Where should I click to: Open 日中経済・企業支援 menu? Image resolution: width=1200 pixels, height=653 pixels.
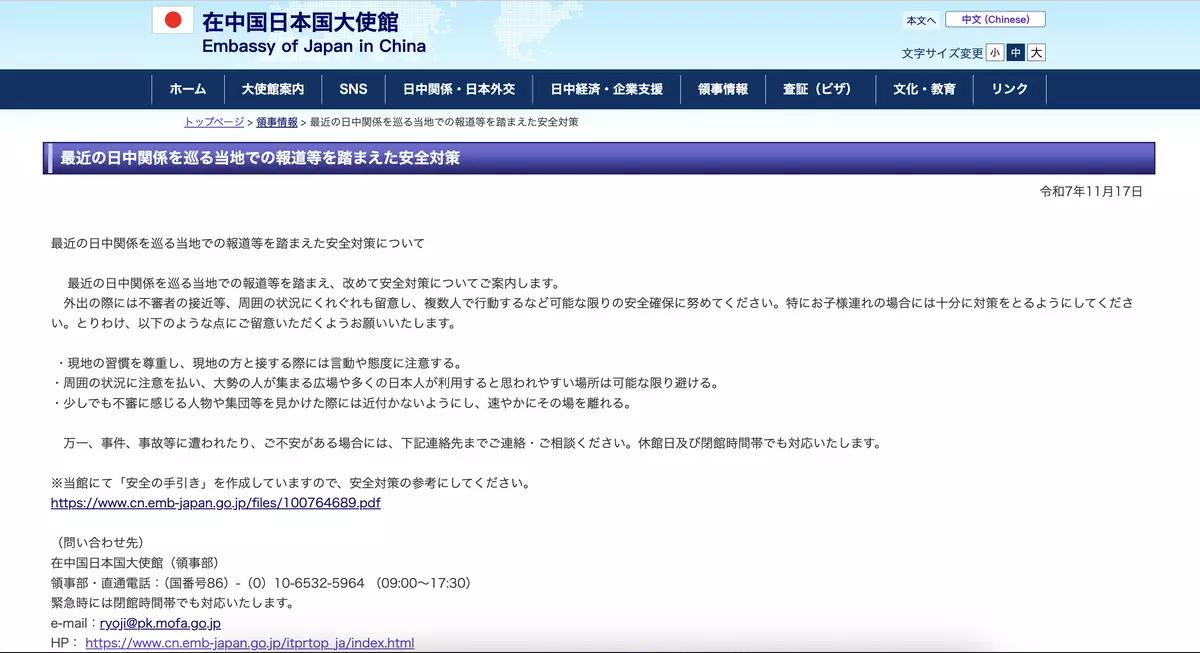click(x=607, y=89)
